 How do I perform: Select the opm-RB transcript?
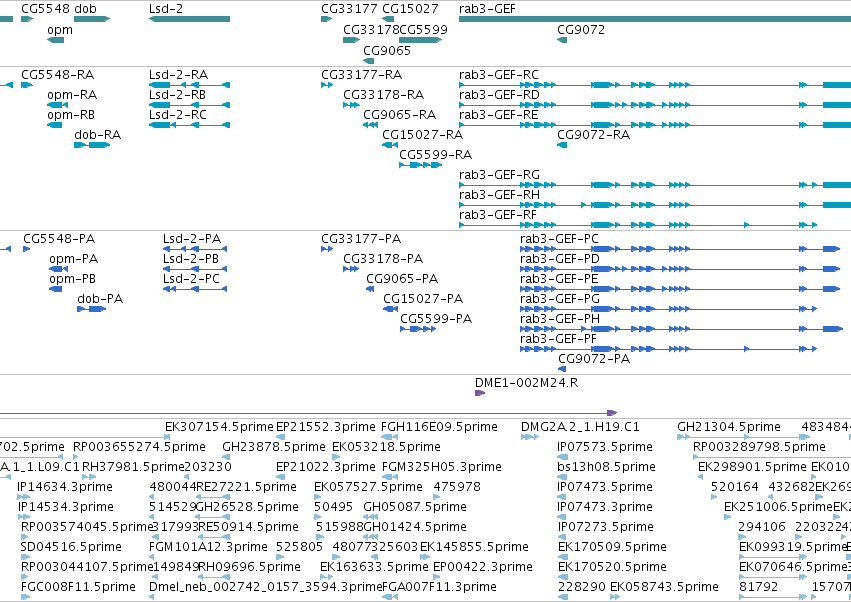point(71,115)
